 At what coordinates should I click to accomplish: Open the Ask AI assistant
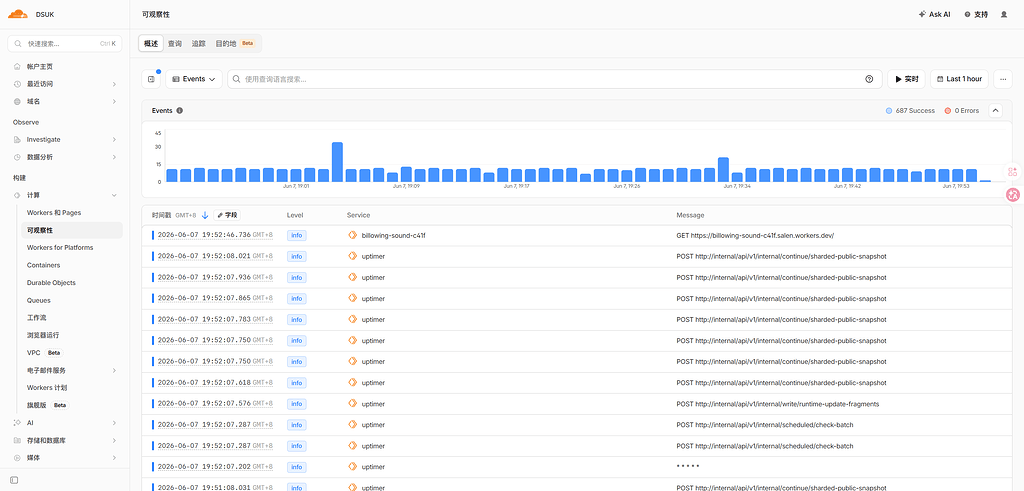(935, 14)
